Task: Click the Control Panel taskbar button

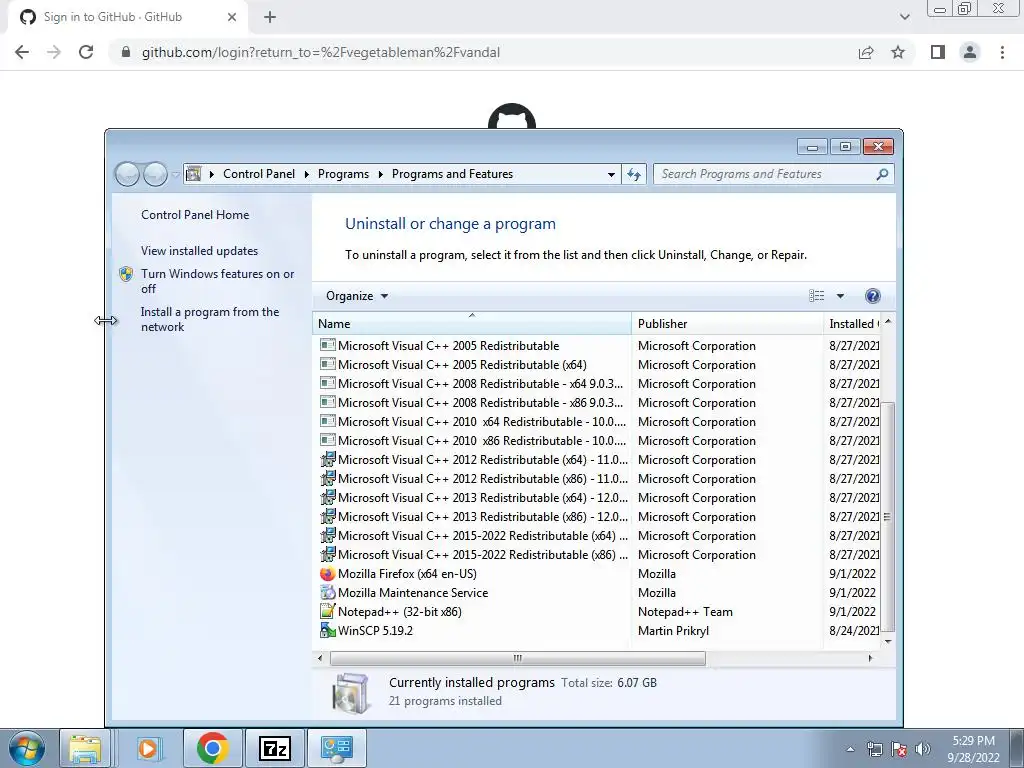Action: [336, 748]
